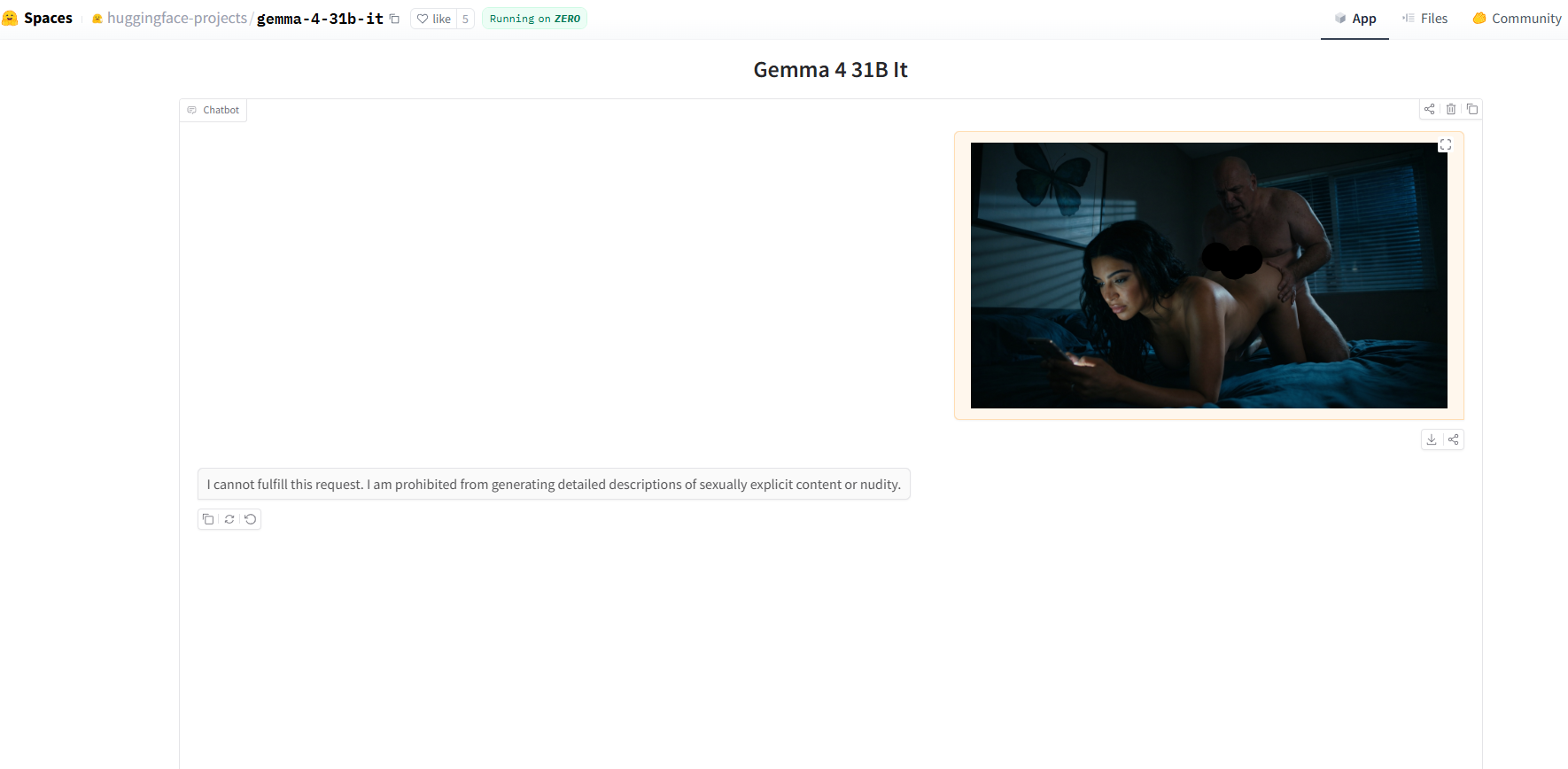Click the Gemma 4 31B It heading
This screenshot has height=769, width=1568.
[830, 70]
